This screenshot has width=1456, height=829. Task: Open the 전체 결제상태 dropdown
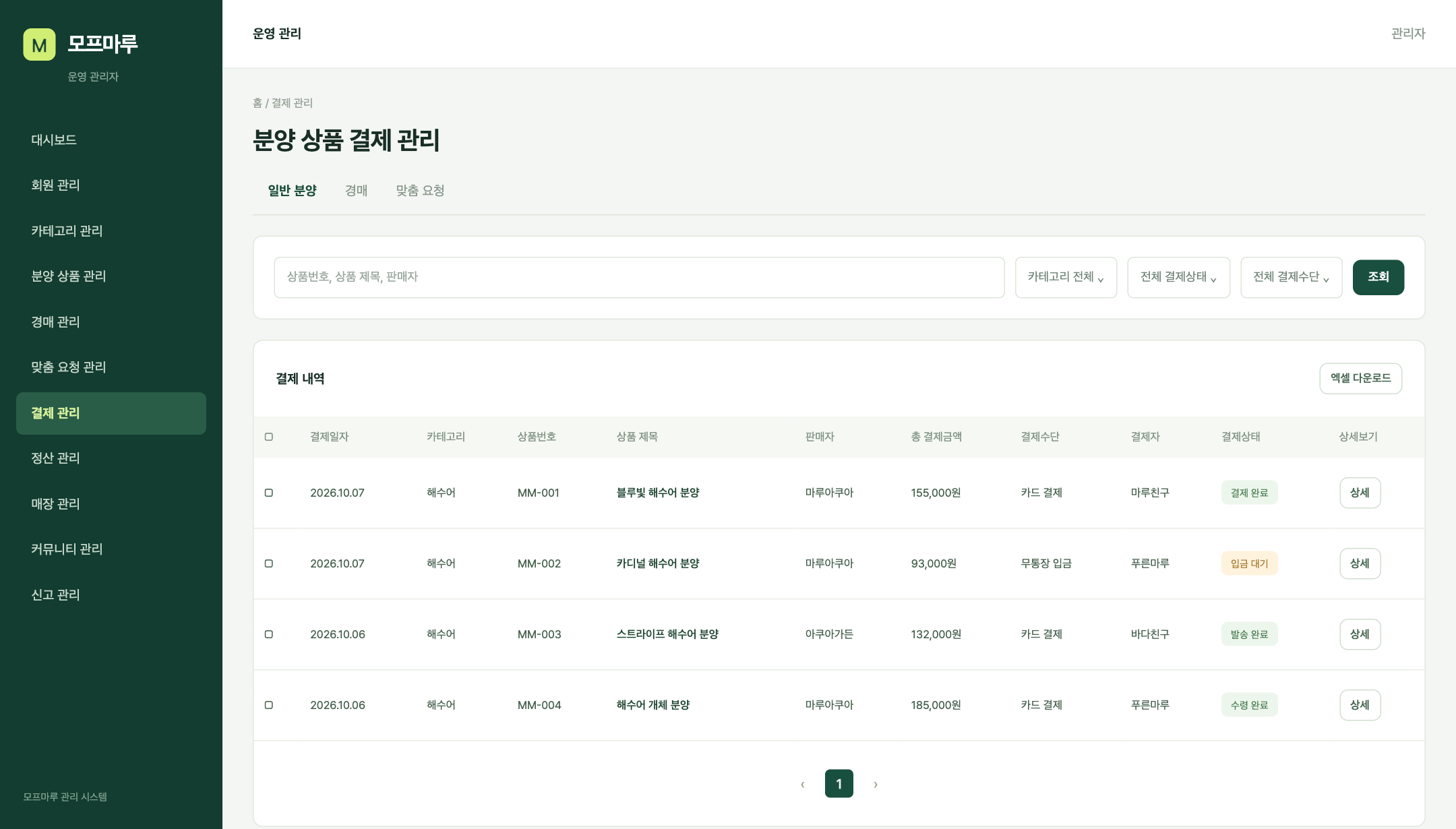1178,277
